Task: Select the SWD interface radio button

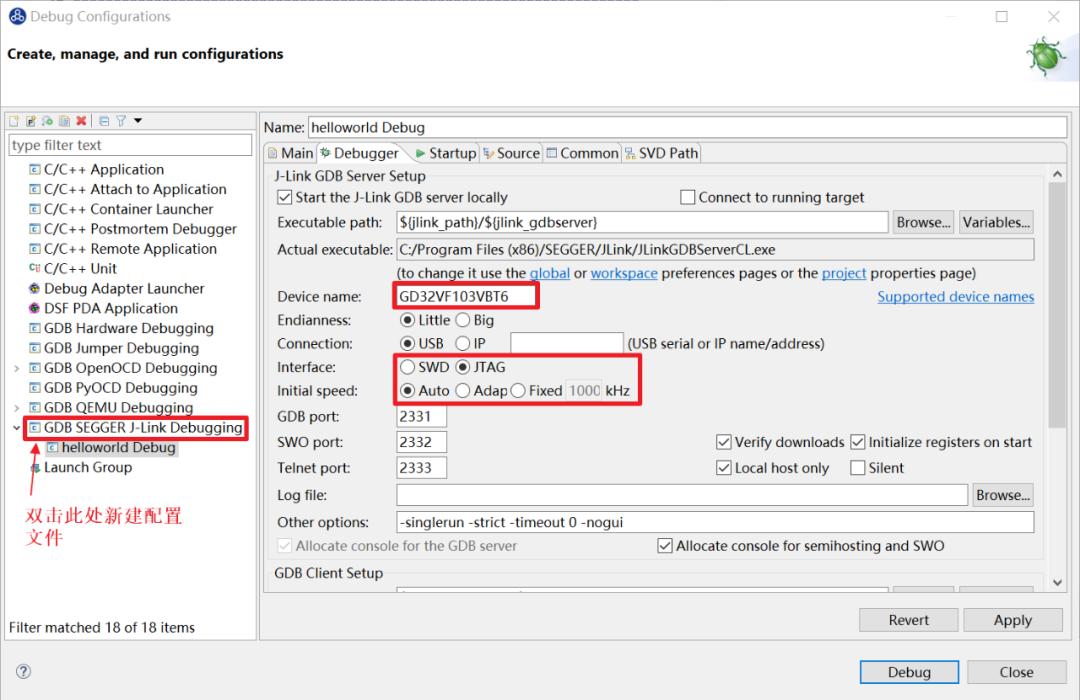Action: [x=407, y=367]
